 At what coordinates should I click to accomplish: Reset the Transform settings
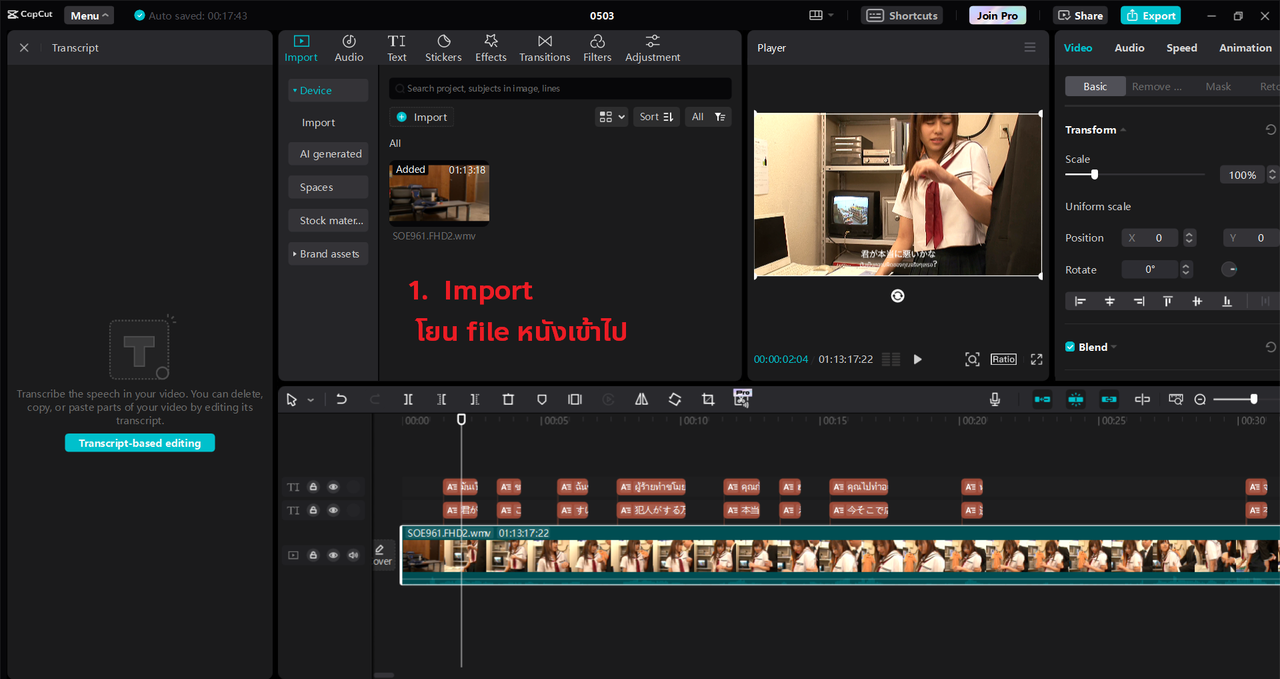[x=1271, y=130]
